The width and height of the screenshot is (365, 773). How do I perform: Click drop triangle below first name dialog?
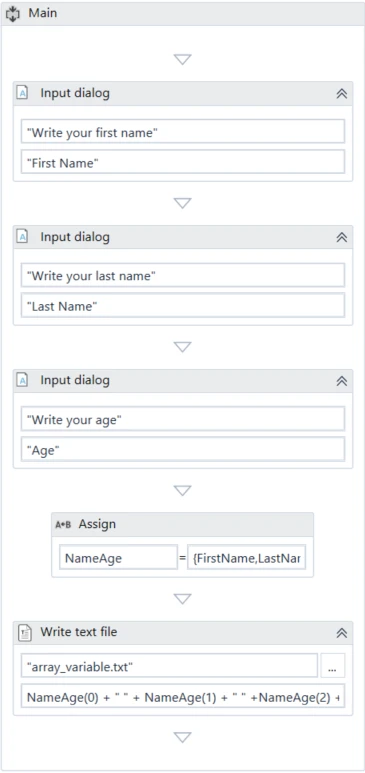tap(182, 203)
